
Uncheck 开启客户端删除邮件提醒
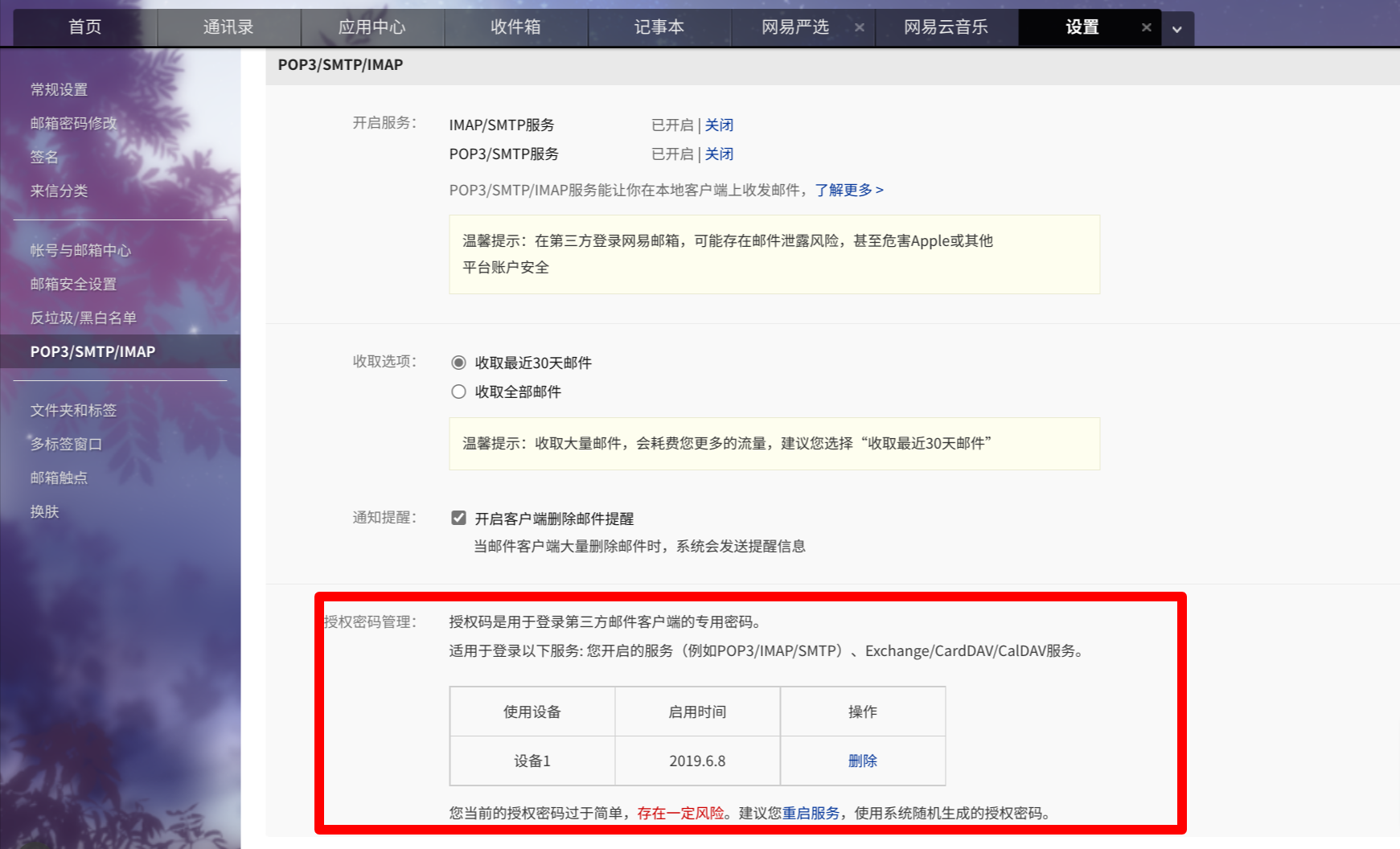point(458,518)
